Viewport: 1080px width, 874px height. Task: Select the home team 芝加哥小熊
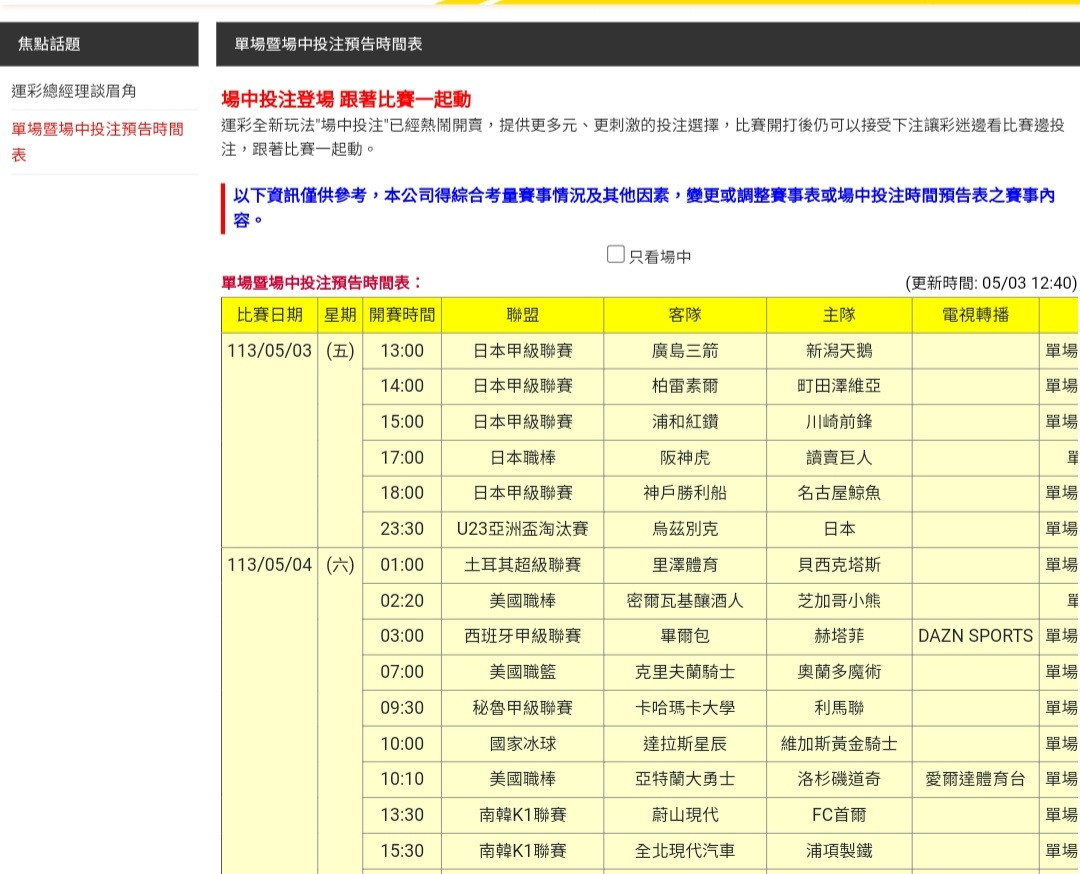839,601
